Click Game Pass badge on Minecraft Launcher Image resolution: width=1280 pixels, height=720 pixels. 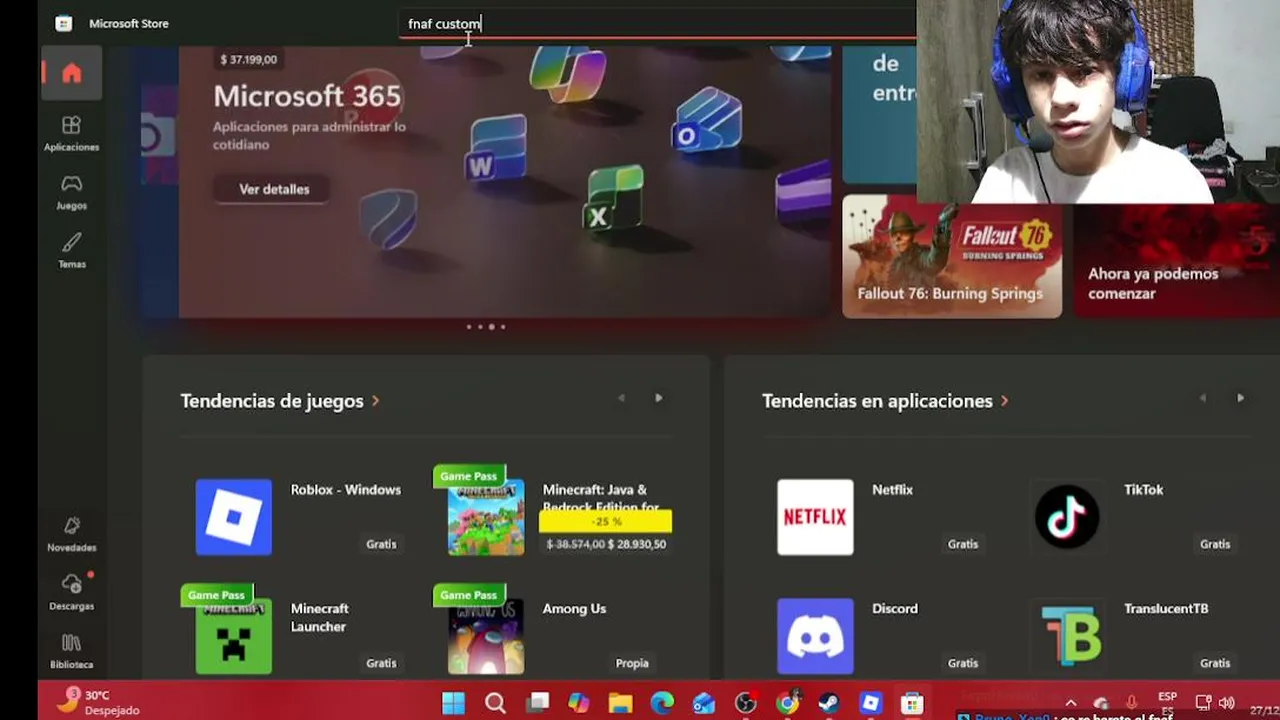click(216, 595)
